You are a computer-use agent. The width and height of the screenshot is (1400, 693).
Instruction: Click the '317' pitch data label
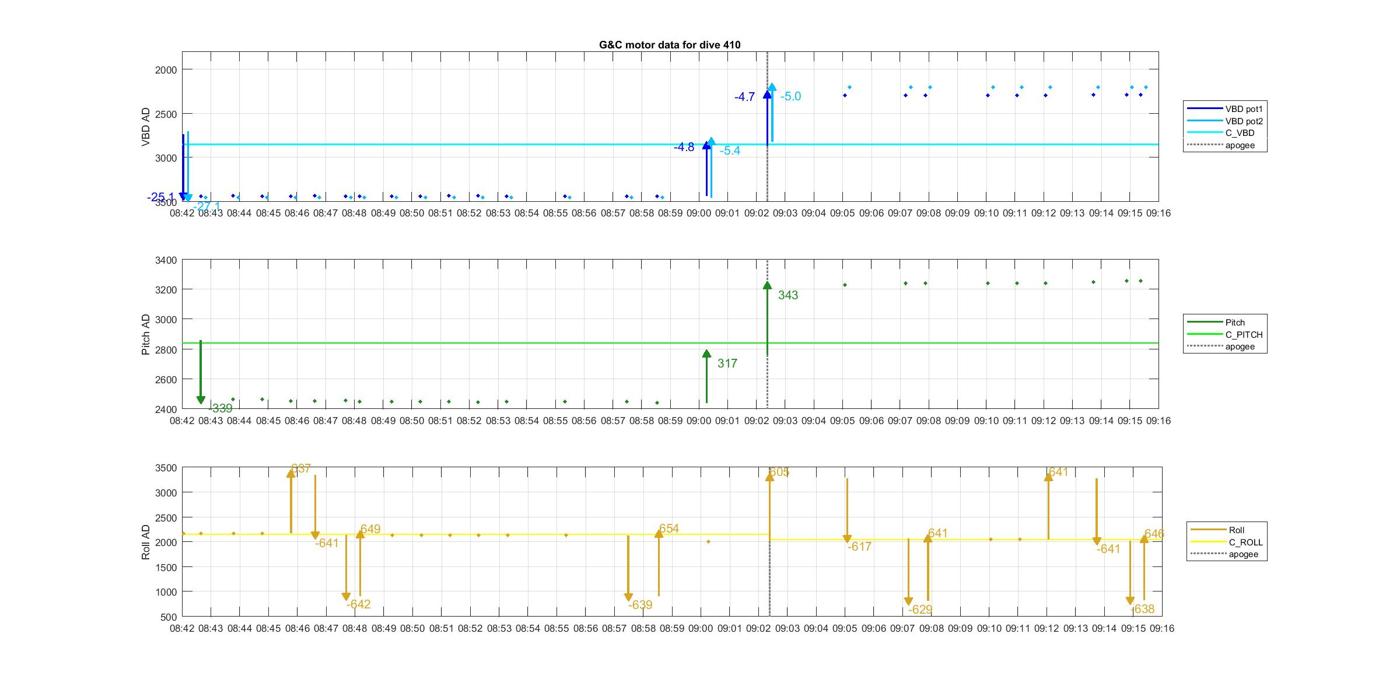click(x=727, y=364)
